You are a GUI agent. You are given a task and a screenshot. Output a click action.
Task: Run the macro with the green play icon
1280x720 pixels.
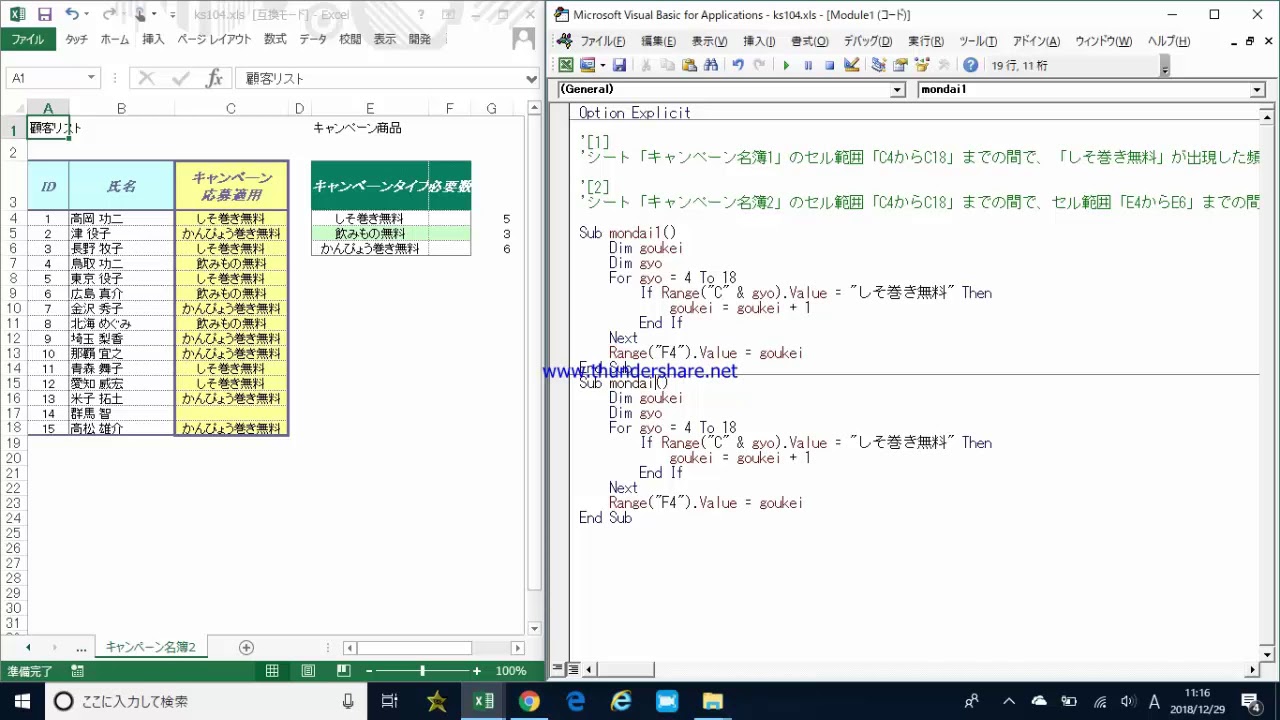786,65
